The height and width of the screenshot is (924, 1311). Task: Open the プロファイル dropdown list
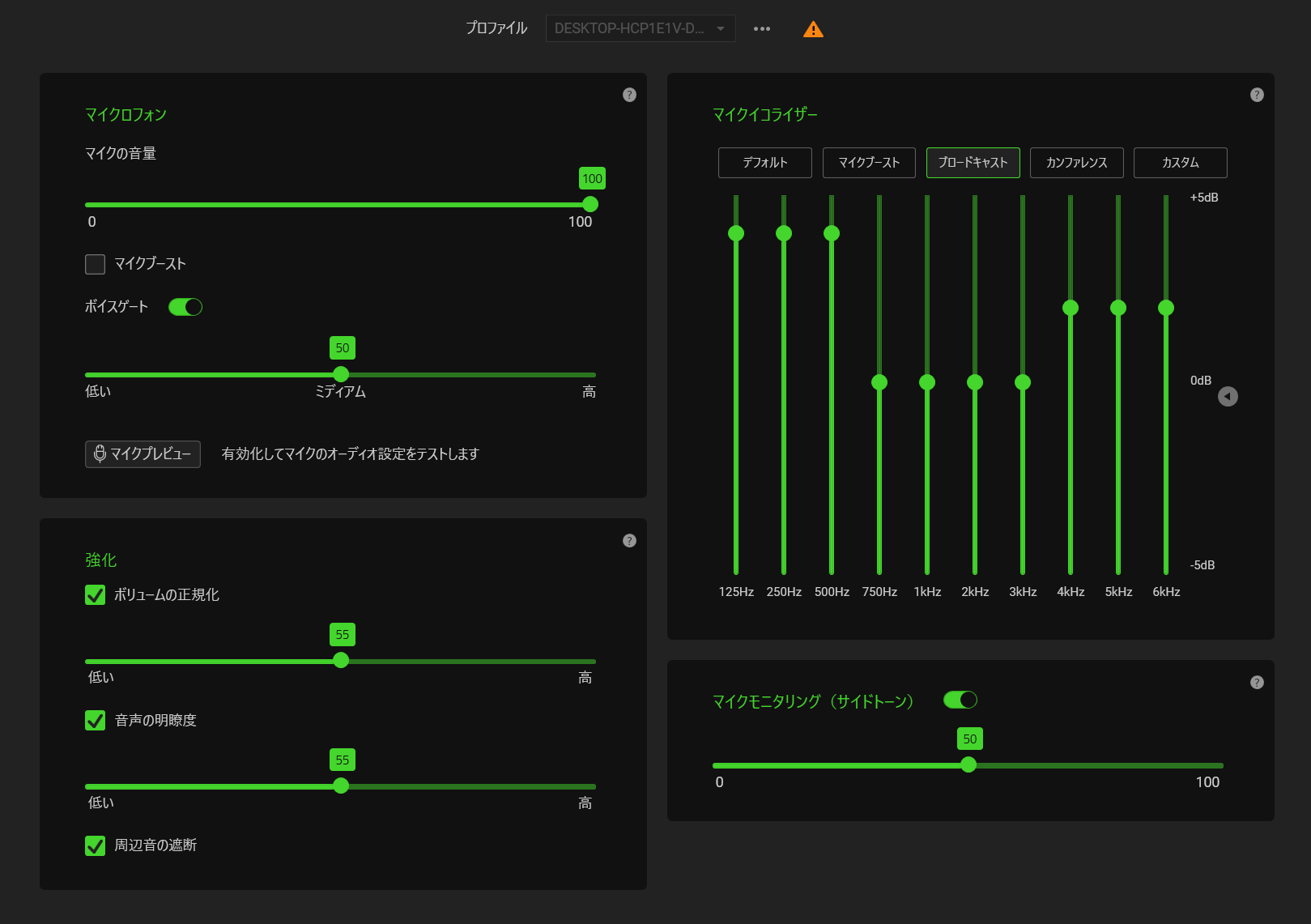click(x=641, y=28)
